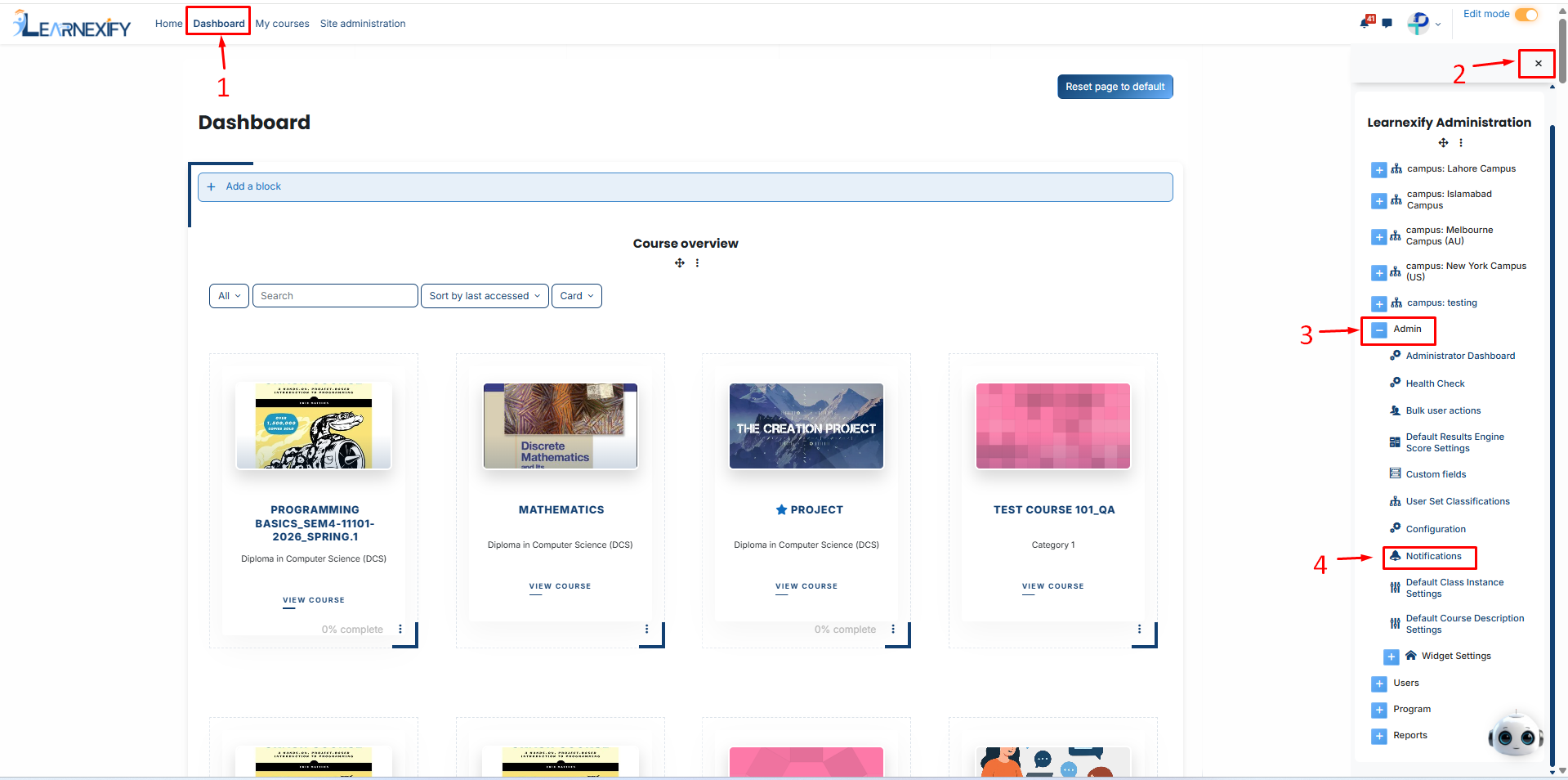Click the move icon under Course overview
The height and width of the screenshot is (780, 1568).
[679, 263]
